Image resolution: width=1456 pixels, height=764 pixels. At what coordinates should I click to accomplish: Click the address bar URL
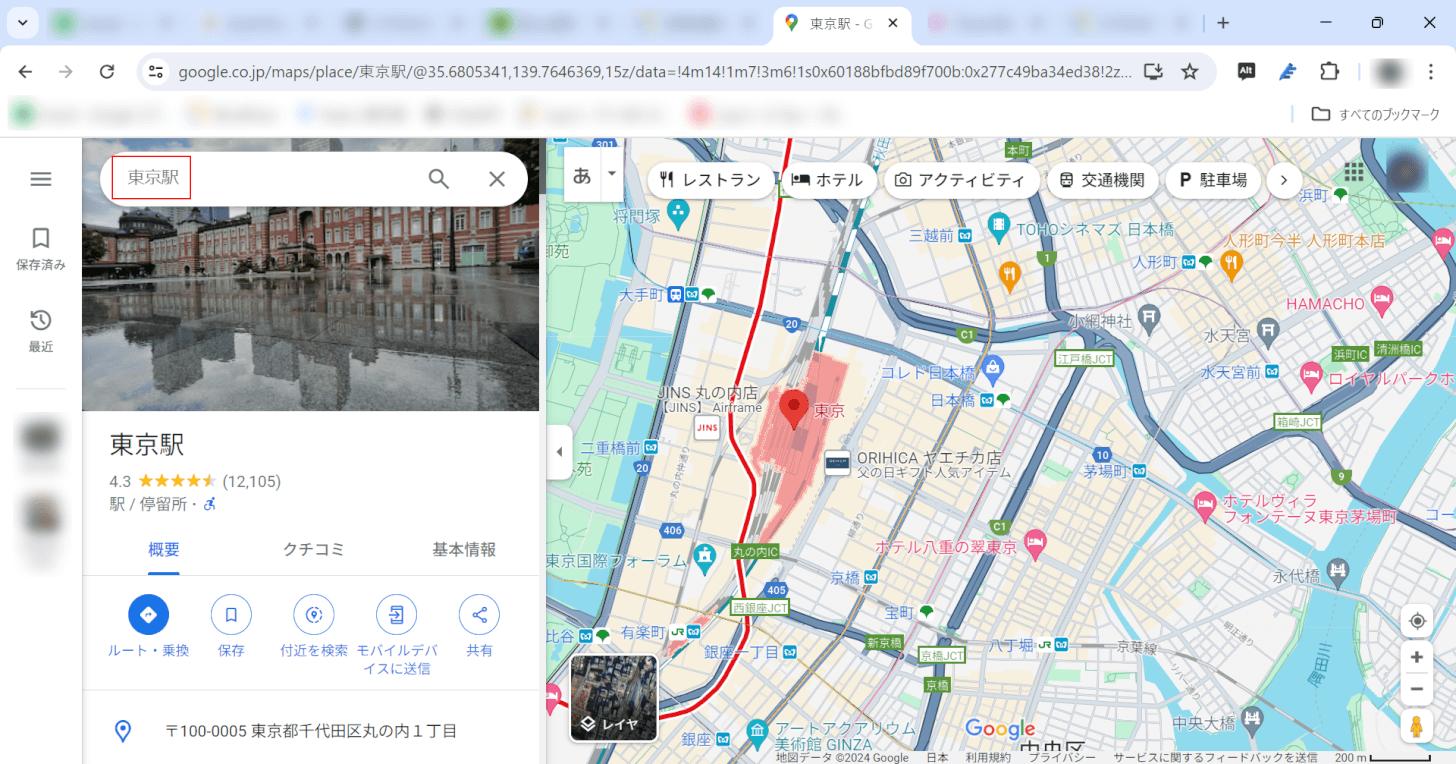[x=655, y=71]
